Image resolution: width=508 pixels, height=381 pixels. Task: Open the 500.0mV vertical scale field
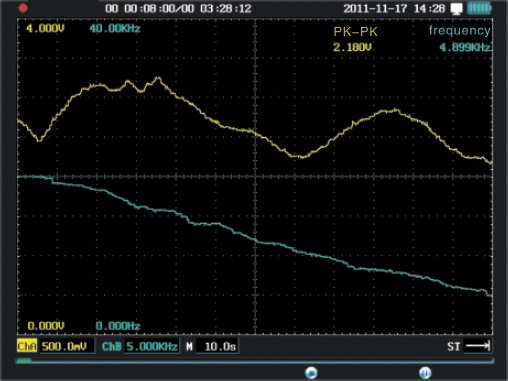pyautogui.click(x=67, y=346)
